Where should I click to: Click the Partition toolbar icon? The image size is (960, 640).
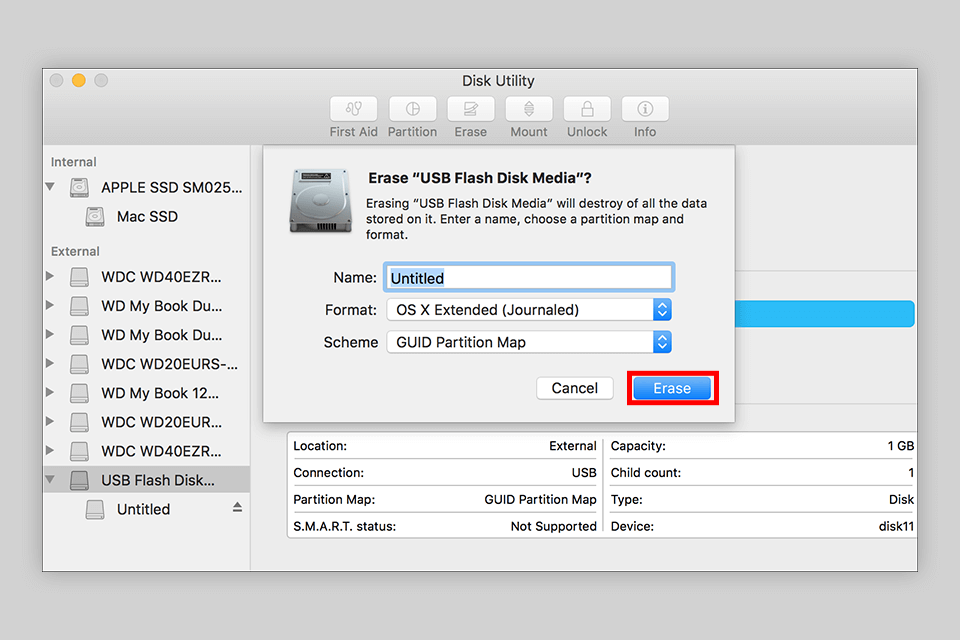click(x=412, y=109)
